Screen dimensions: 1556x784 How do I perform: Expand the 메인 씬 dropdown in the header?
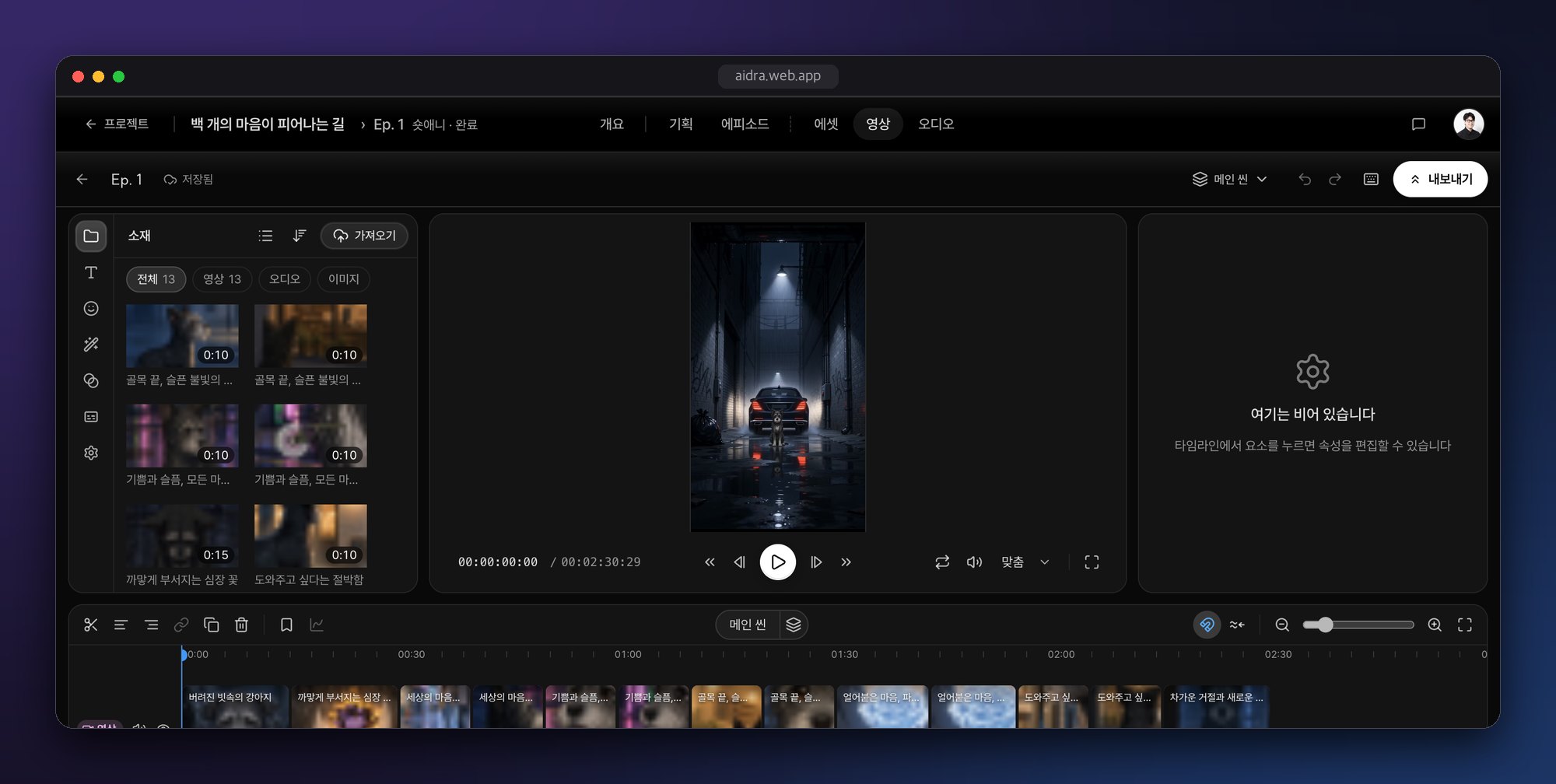tap(1230, 180)
